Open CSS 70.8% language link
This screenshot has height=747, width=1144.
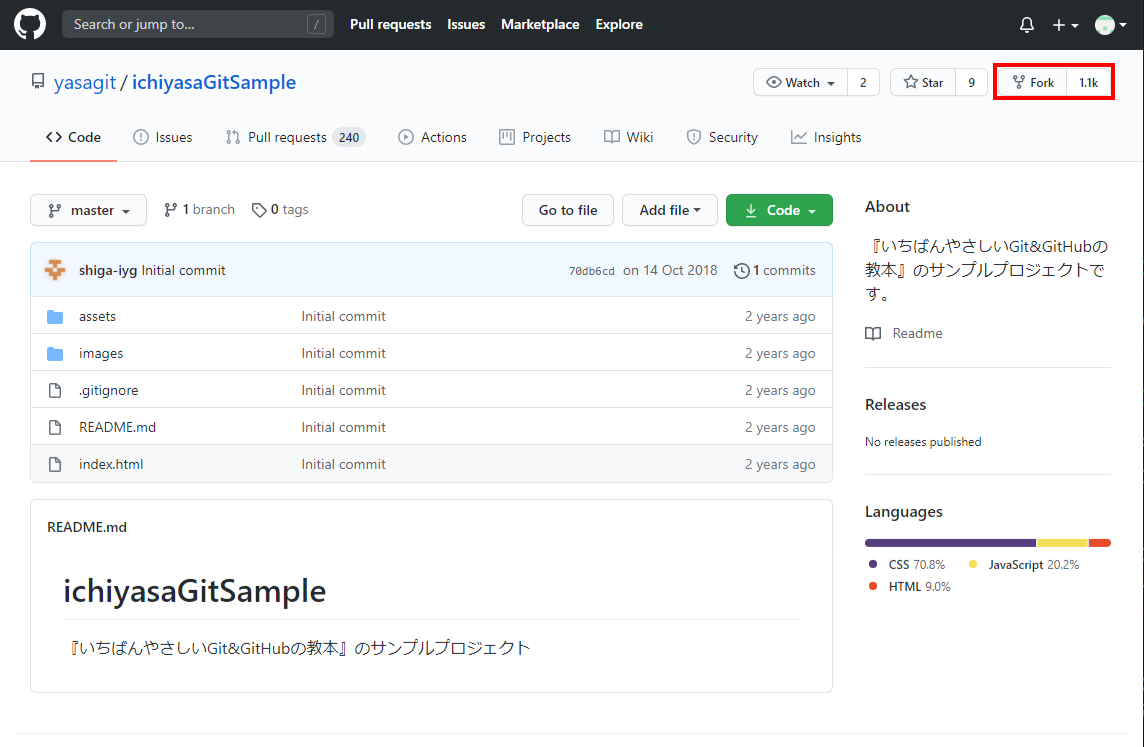click(x=907, y=565)
